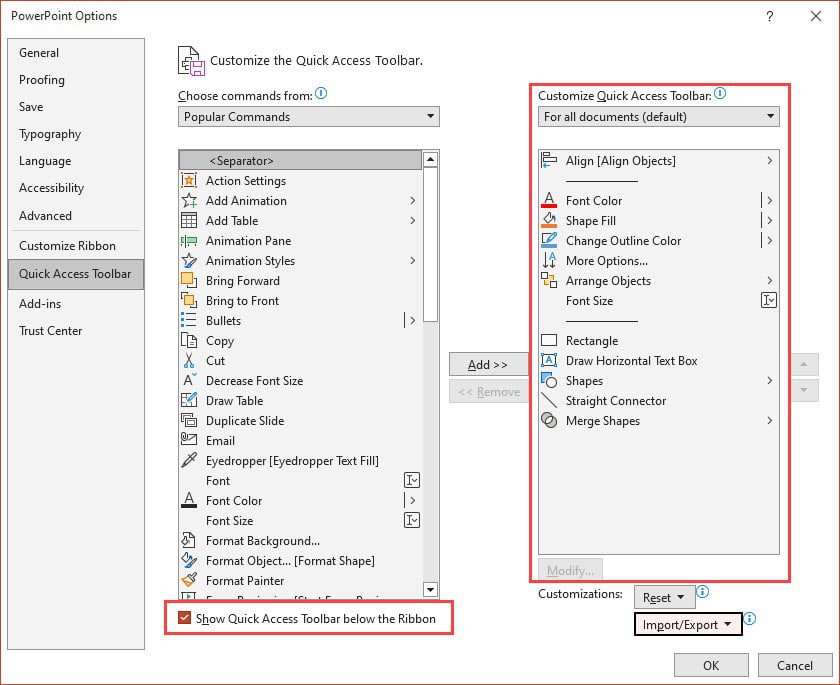Click the Format Painter icon
The image size is (840, 685).
tap(192, 581)
